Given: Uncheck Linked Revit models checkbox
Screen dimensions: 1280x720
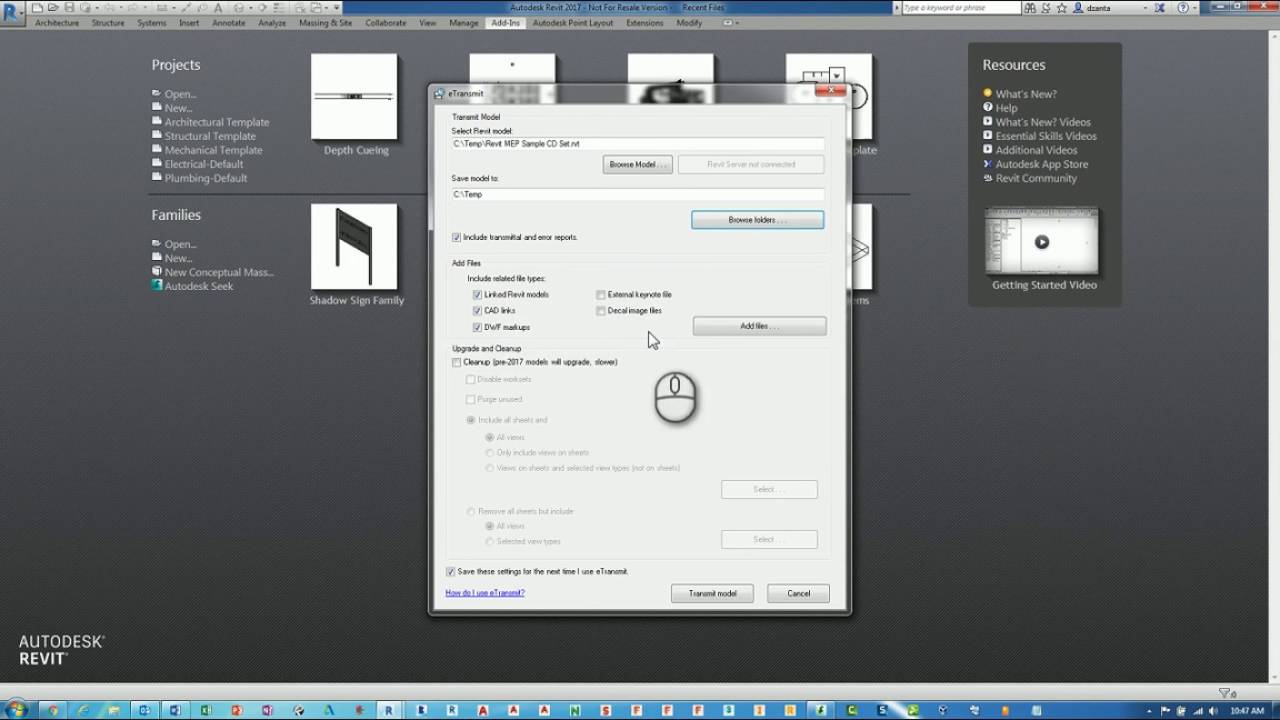Looking at the screenshot, I should [x=477, y=295].
